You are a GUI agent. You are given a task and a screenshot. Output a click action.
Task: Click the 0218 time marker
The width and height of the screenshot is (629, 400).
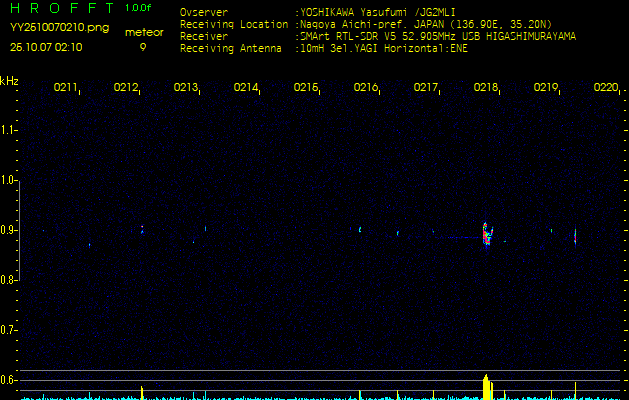pos(486,88)
